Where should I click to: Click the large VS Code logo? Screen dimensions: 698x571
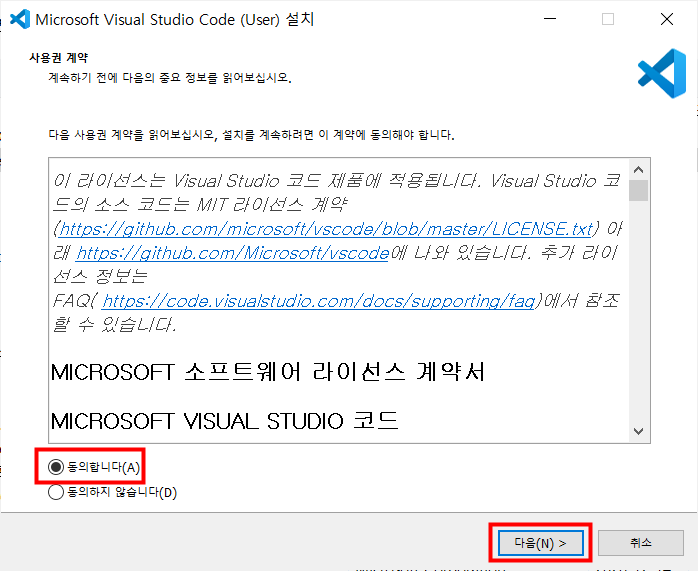[x=661, y=73]
